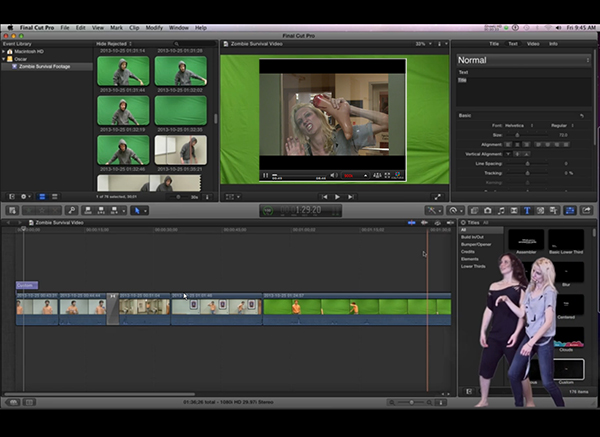
Task: Select Build In/Out titles category
Action: pyautogui.click(x=472, y=237)
